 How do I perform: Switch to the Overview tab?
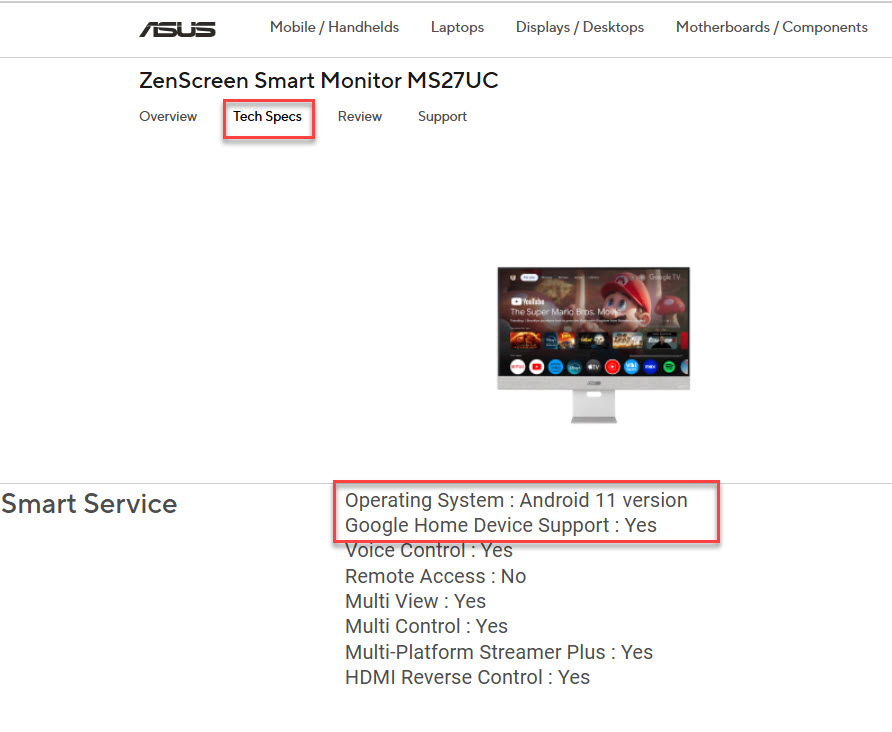(x=168, y=117)
